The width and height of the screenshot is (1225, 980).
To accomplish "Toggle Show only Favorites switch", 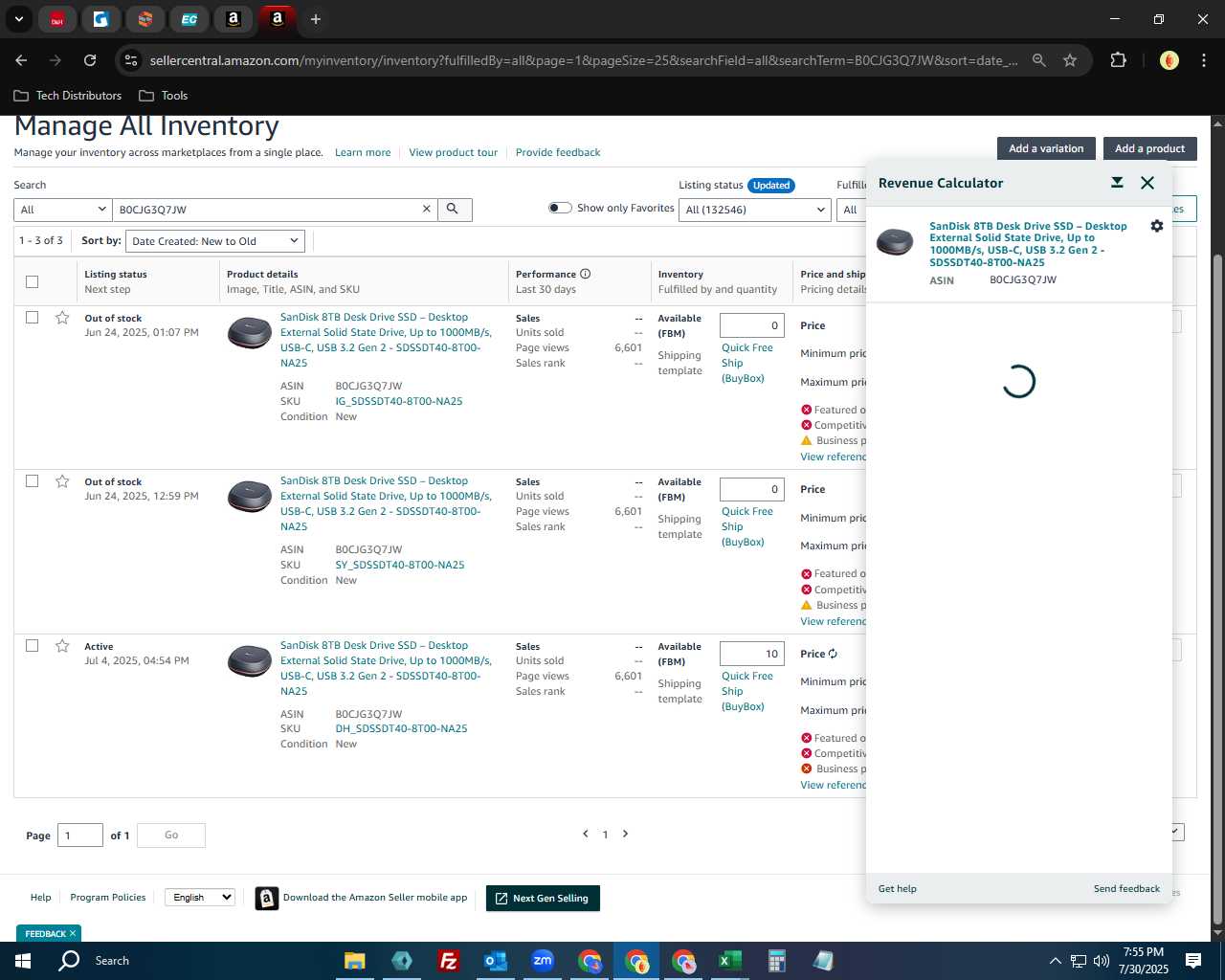I will pos(560,208).
